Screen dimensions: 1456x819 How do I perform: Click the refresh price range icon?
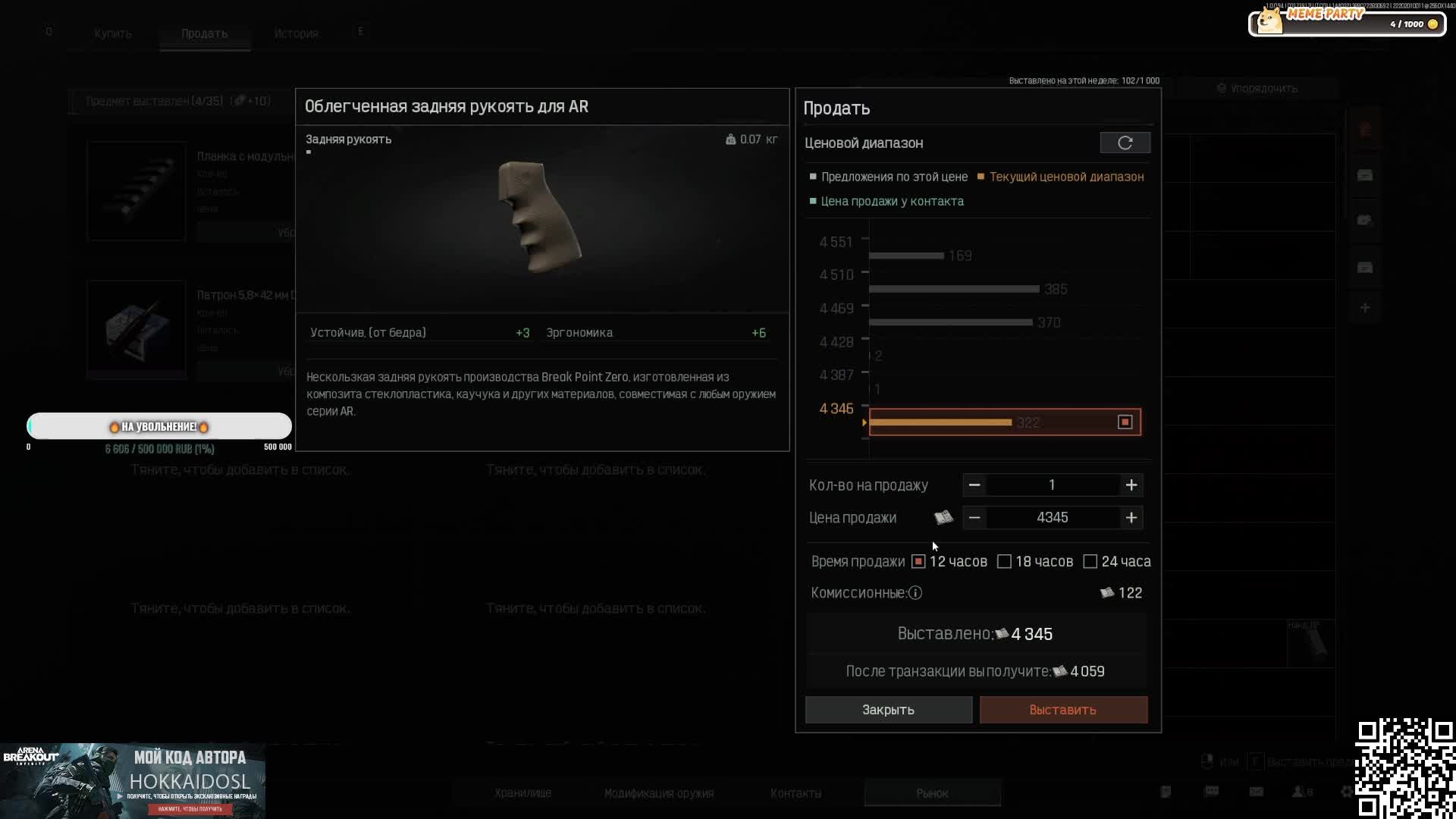coord(1125,143)
